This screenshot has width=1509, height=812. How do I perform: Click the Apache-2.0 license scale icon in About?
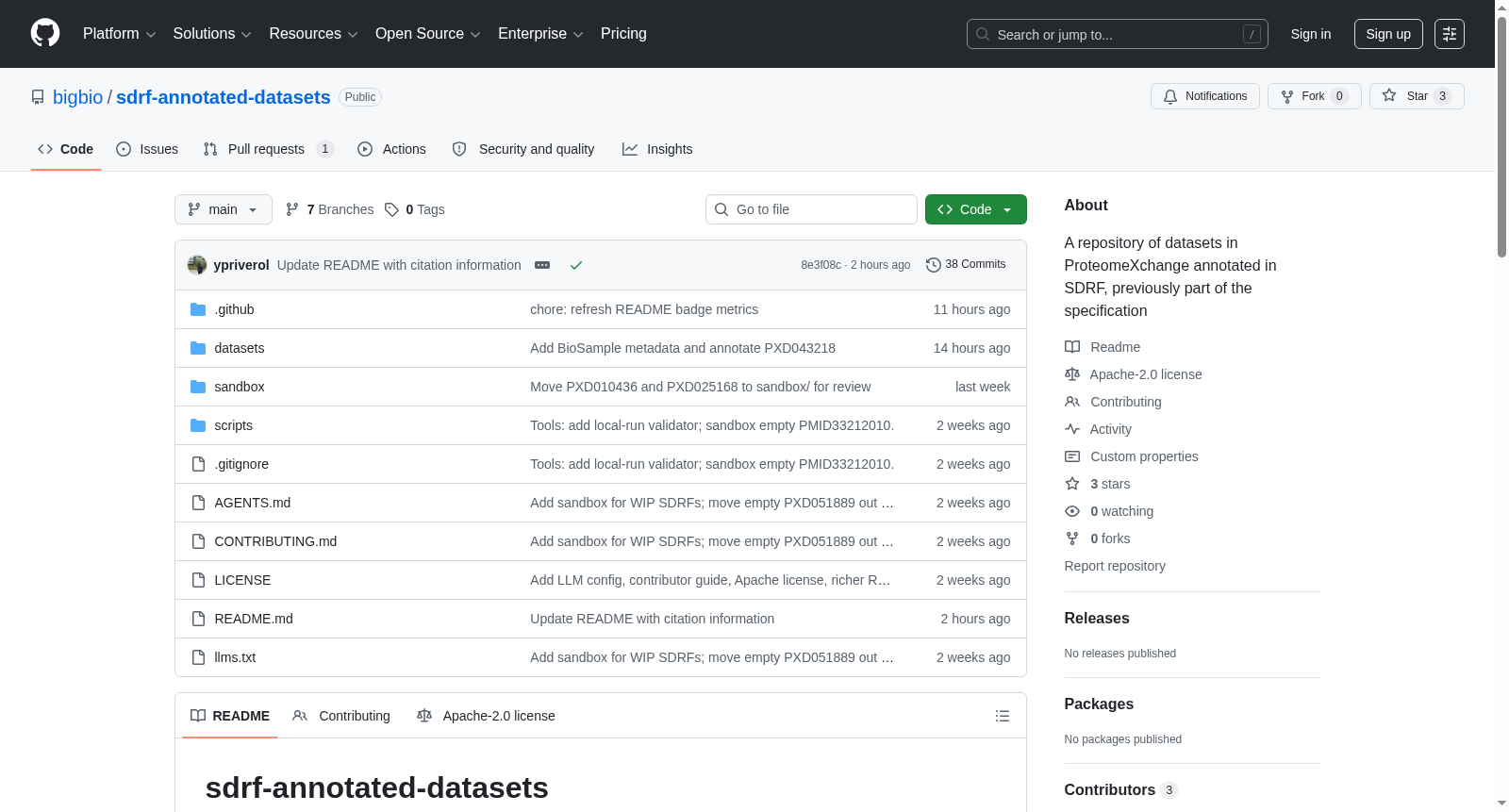(x=1072, y=374)
